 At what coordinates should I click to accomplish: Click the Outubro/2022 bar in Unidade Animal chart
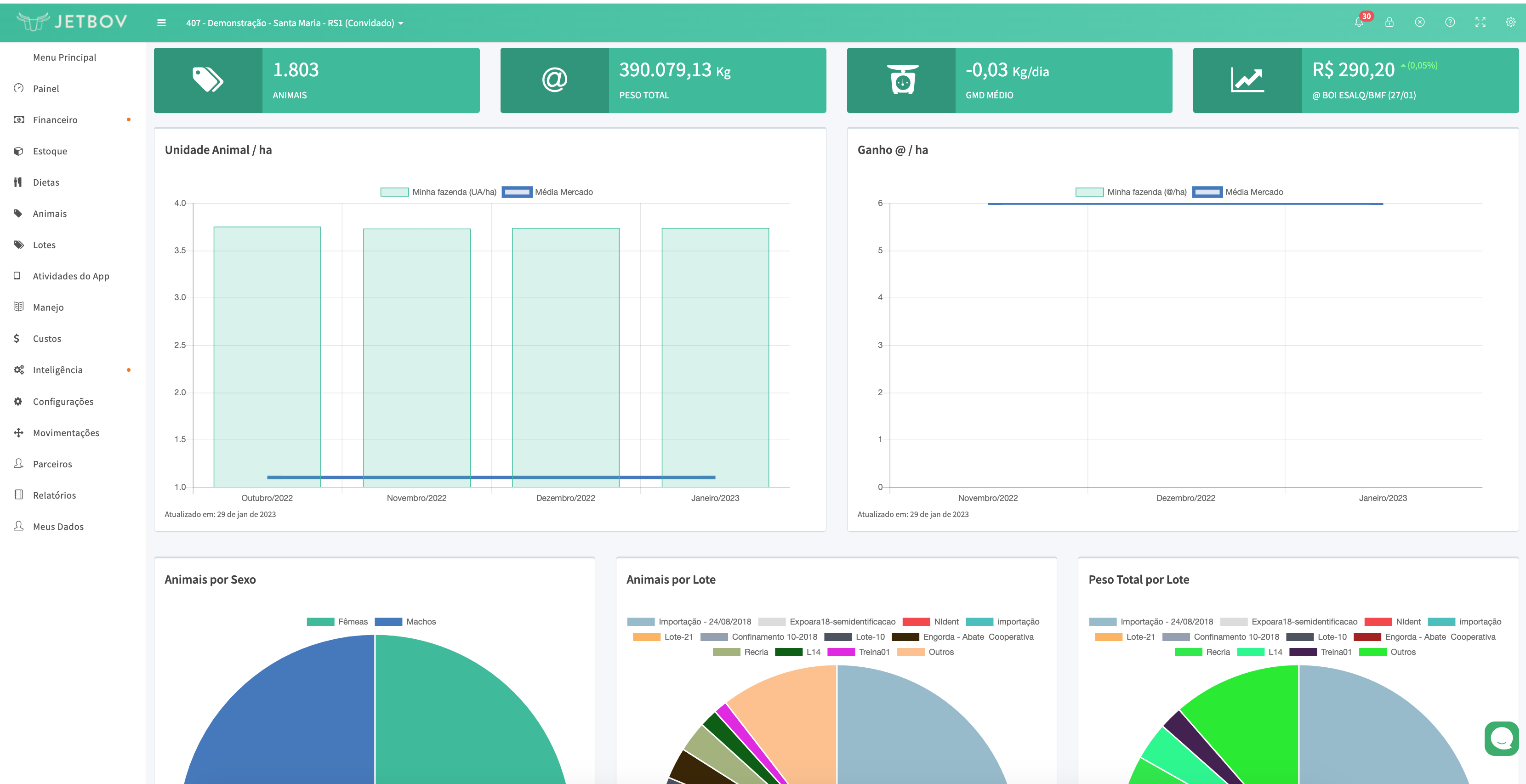pos(267,357)
